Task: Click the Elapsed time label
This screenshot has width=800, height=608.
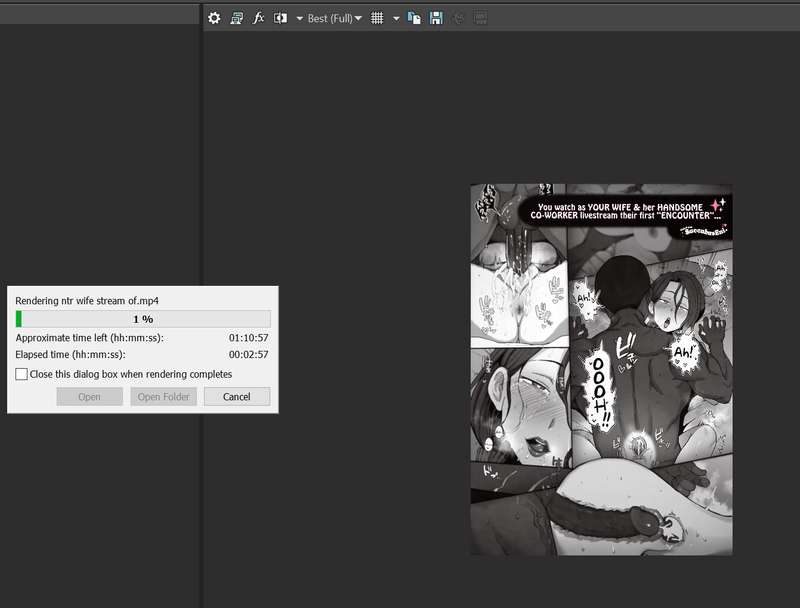Action: [70, 354]
